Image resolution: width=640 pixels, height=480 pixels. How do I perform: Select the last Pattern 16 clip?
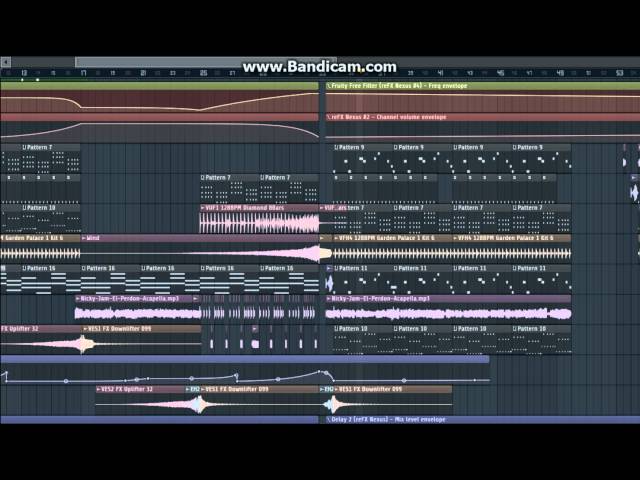pyautogui.click(x=289, y=280)
